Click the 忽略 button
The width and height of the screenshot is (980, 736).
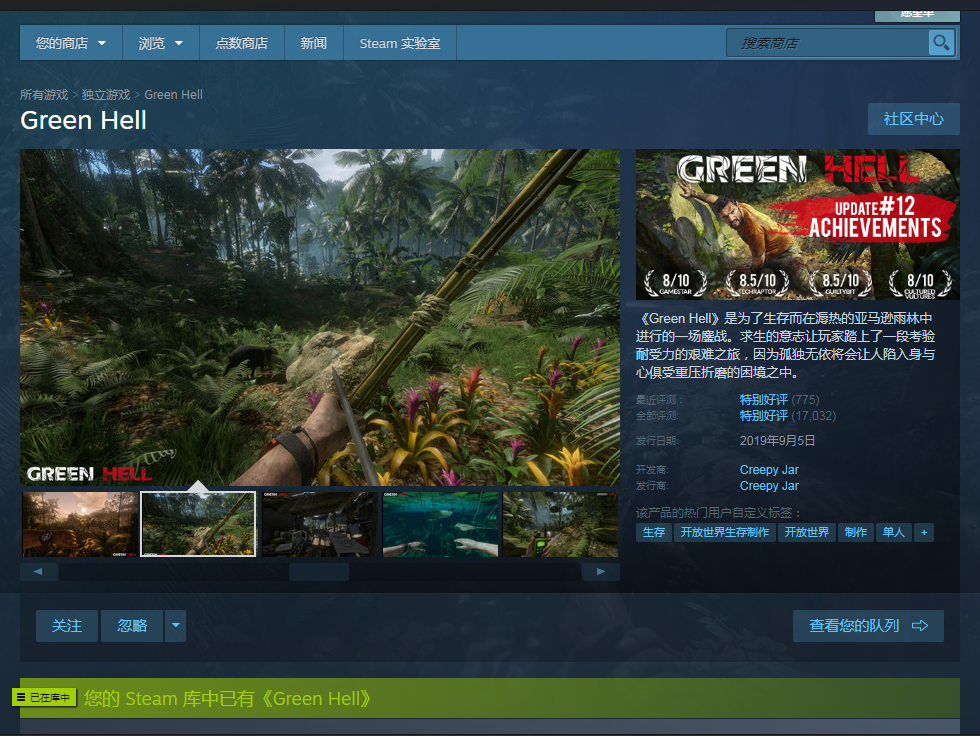[x=132, y=626]
